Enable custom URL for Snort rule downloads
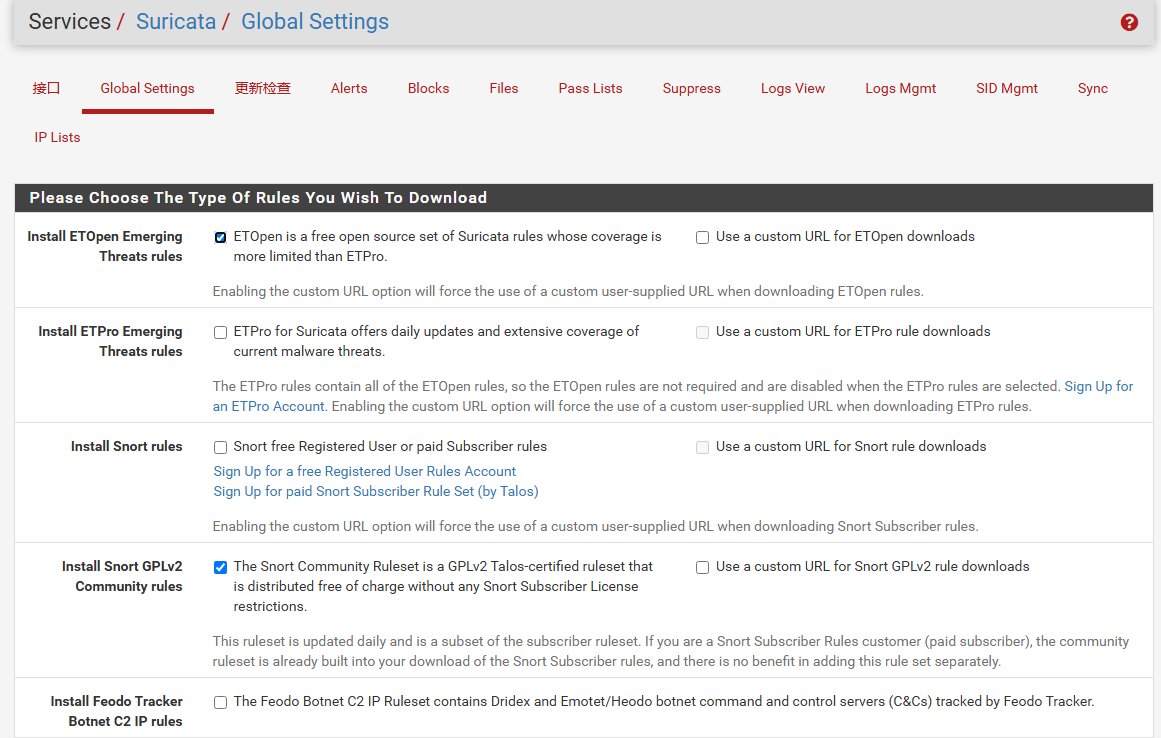 tap(702, 446)
